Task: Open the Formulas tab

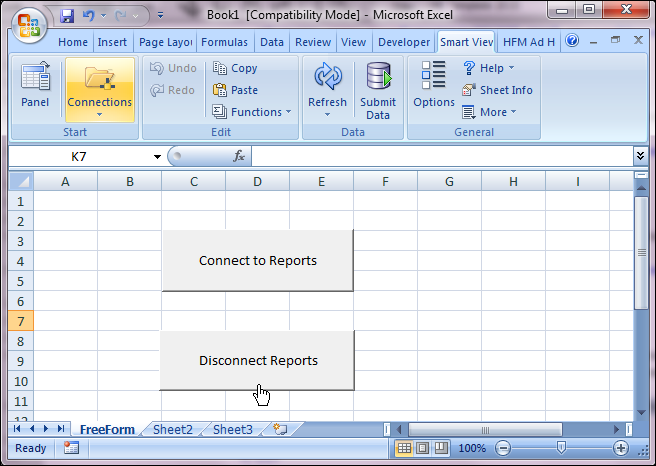Action: coord(225,42)
